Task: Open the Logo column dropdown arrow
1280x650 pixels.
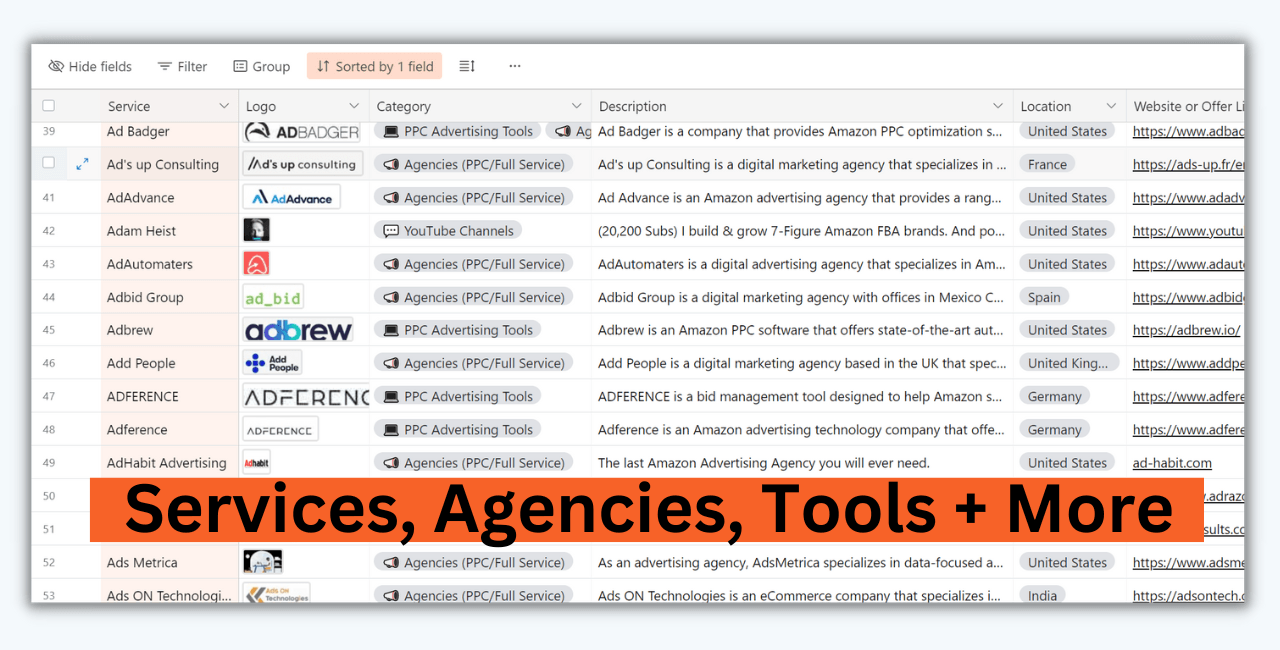Action: click(354, 106)
